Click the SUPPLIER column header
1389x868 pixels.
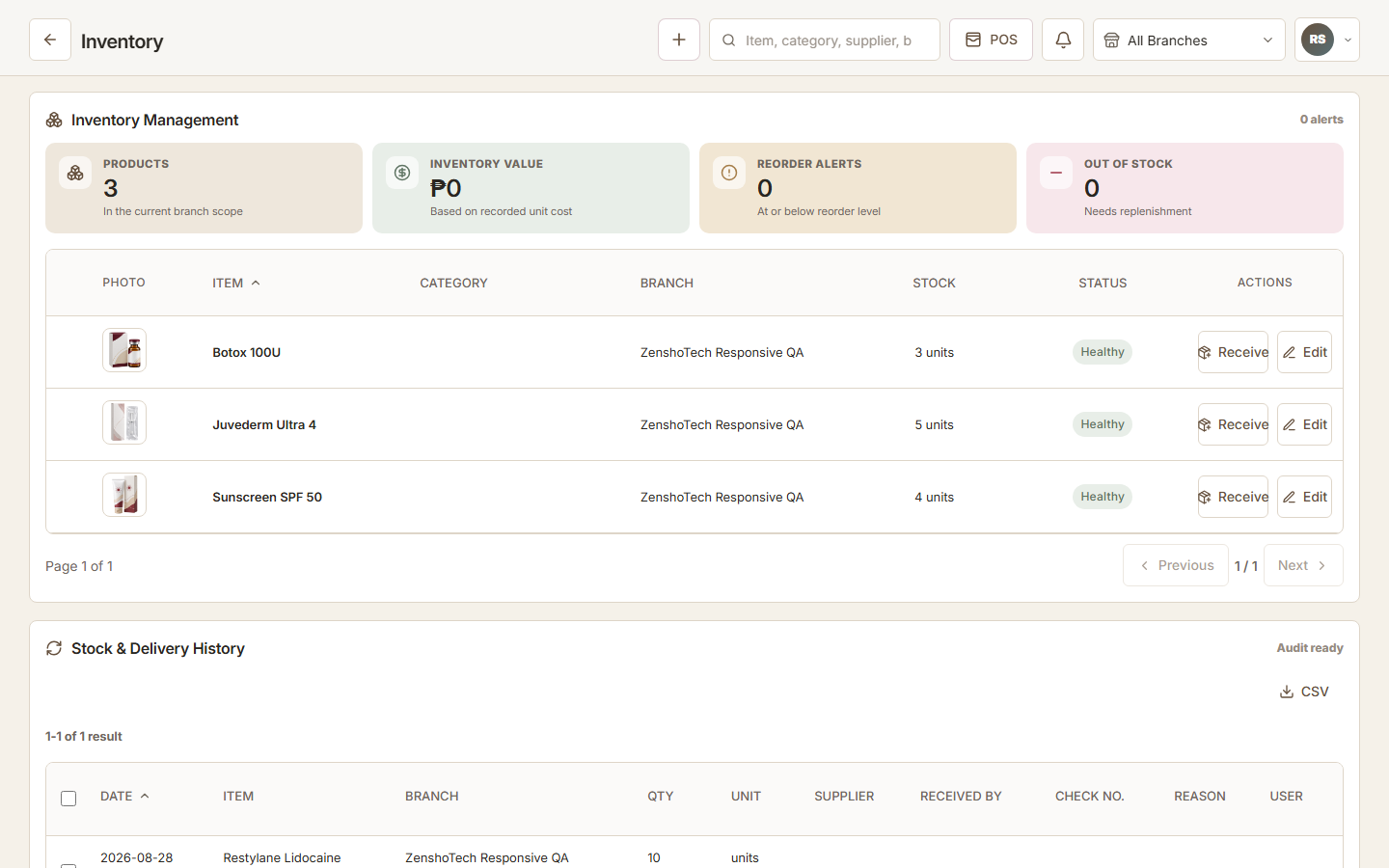pyautogui.click(x=844, y=796)
